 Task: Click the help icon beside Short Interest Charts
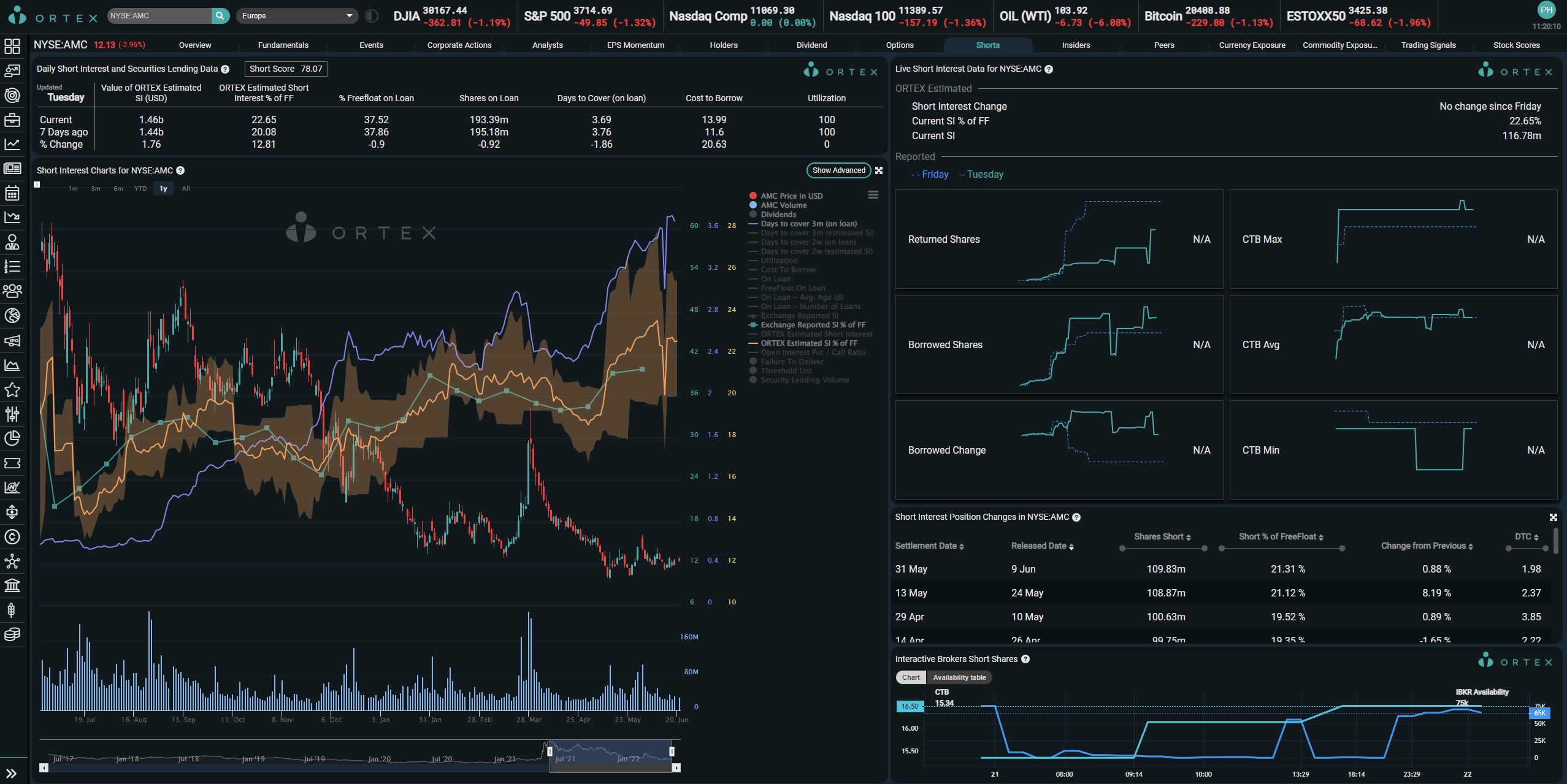(x=179, y=170)
